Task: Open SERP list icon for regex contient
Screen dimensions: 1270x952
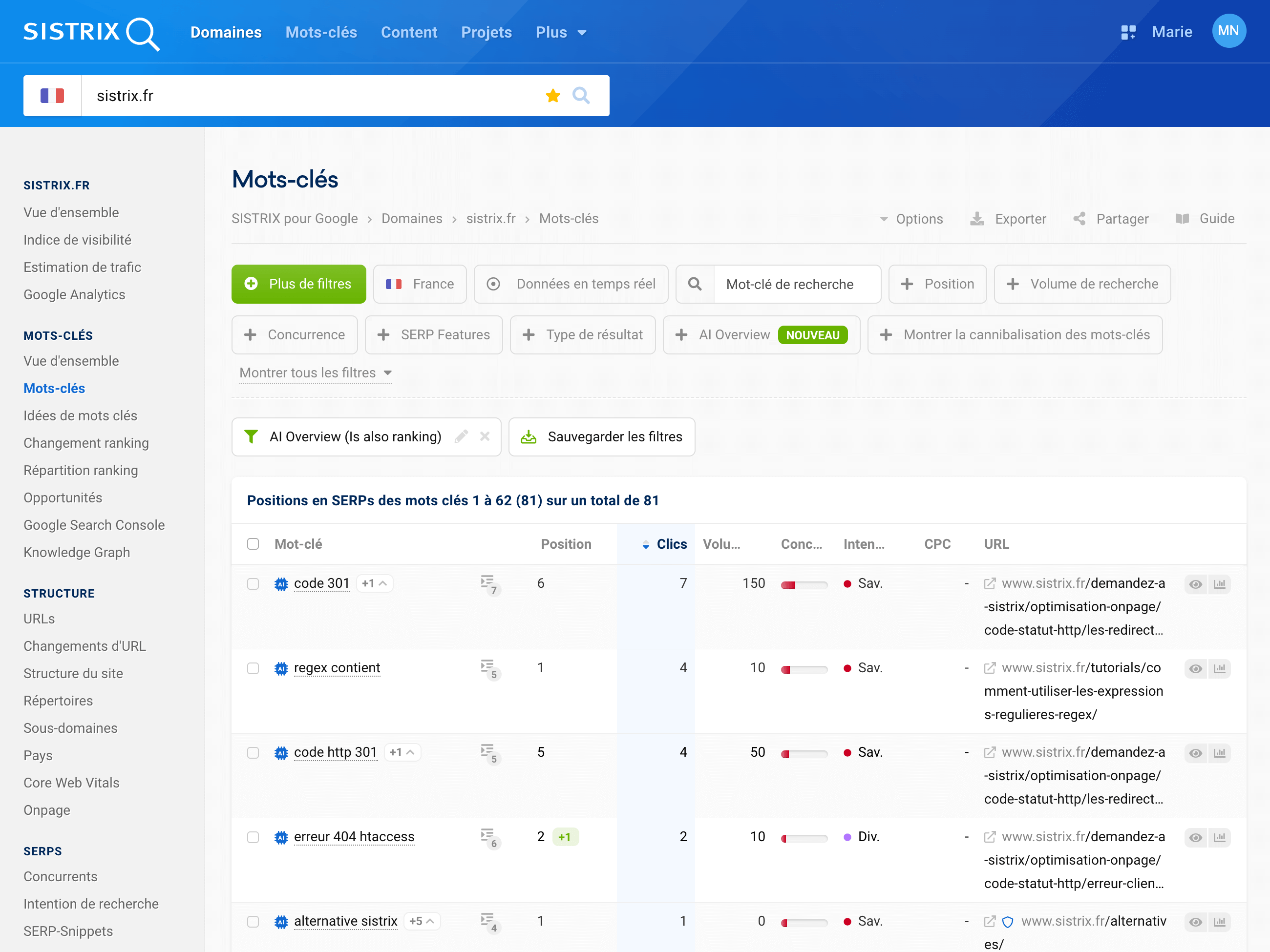Action: click(x=490, y=669)
